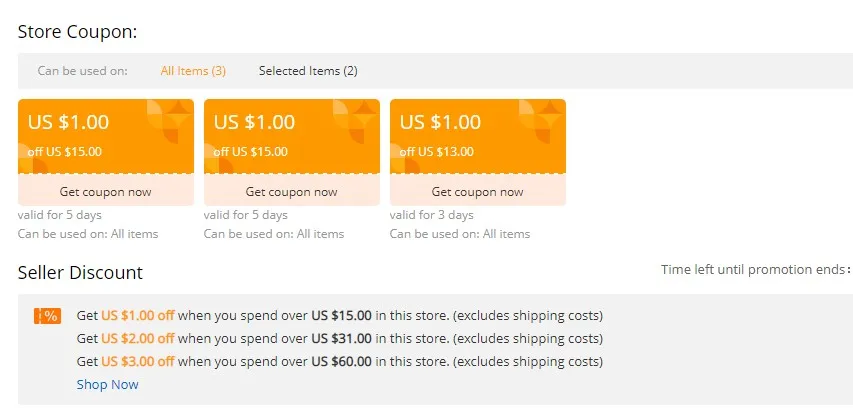
Task: Switch to the Selected Items (2) tab
Action: [308, 71]
